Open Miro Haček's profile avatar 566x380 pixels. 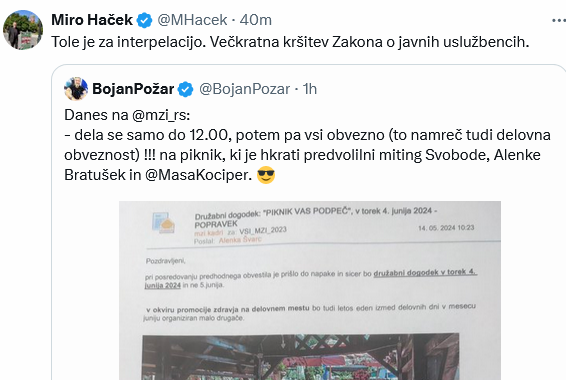click(23, 30)
